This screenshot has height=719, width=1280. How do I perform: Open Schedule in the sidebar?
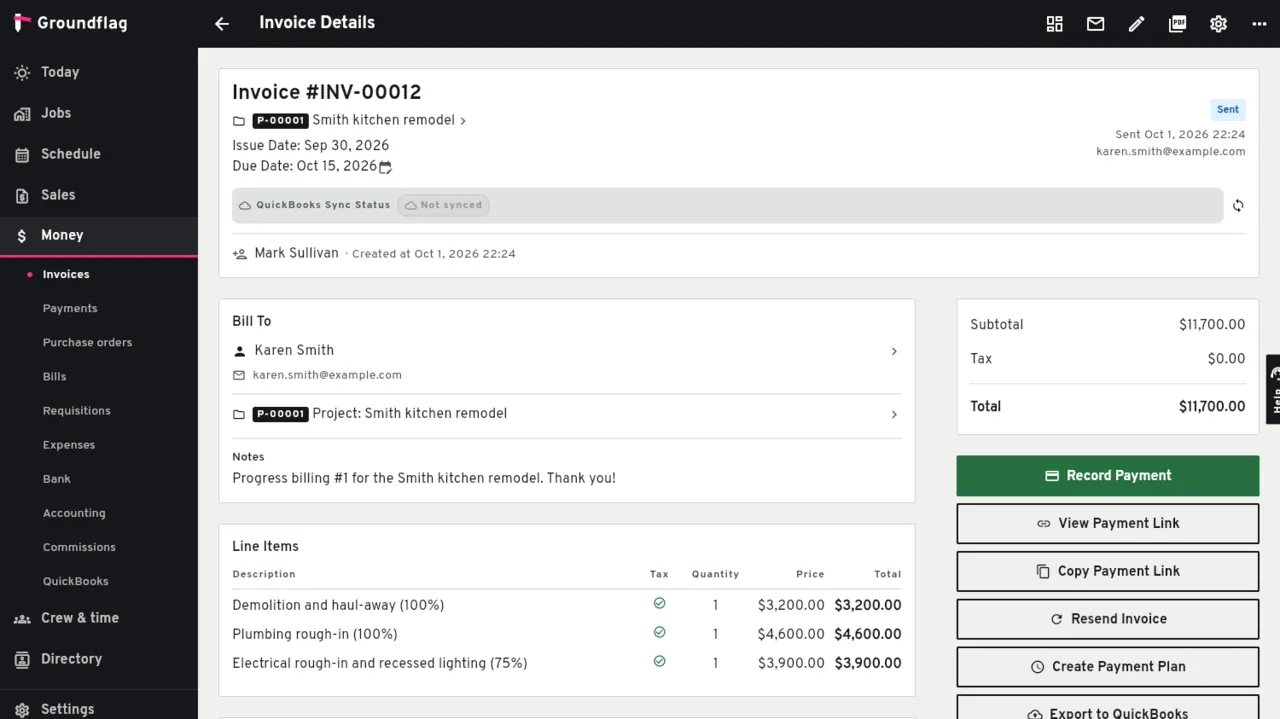point(99,154)
